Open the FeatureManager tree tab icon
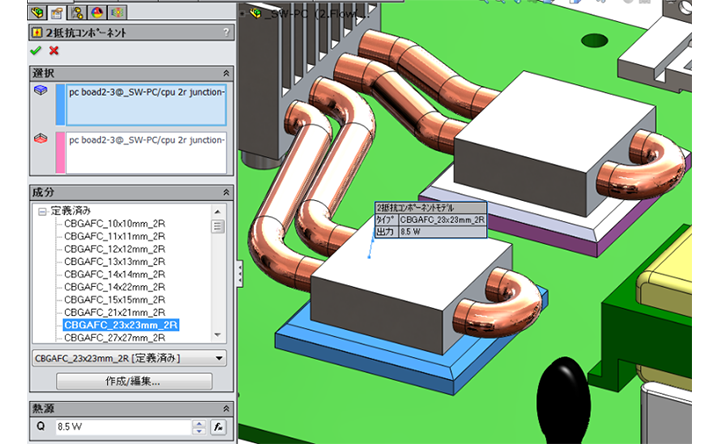The height and width of the screenshot is (444, 720). 39,12
